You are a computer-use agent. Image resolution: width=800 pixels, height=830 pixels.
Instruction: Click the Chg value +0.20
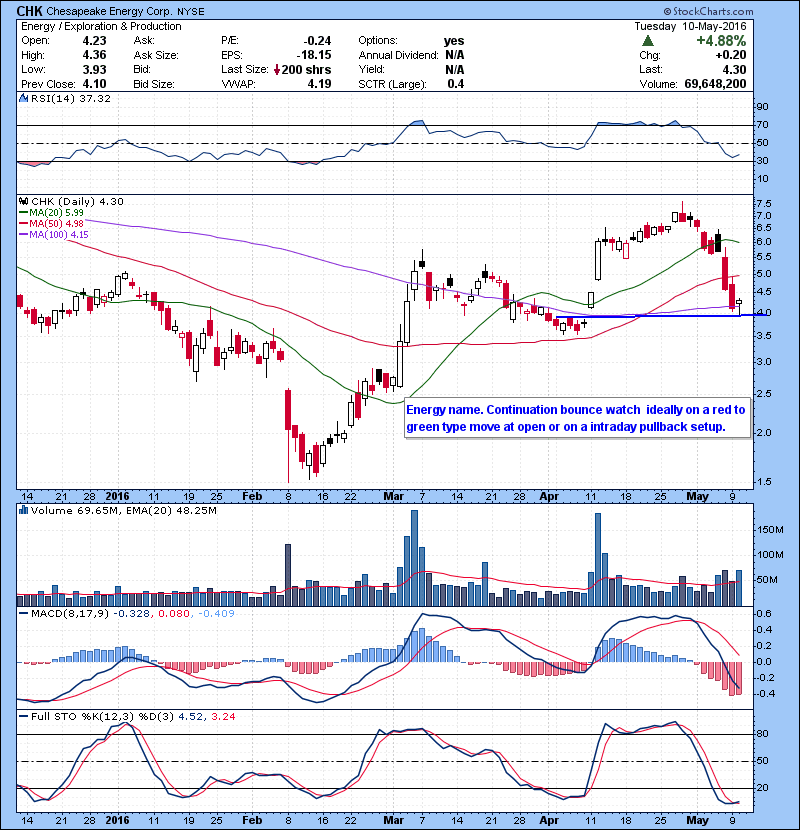(731, 55)
